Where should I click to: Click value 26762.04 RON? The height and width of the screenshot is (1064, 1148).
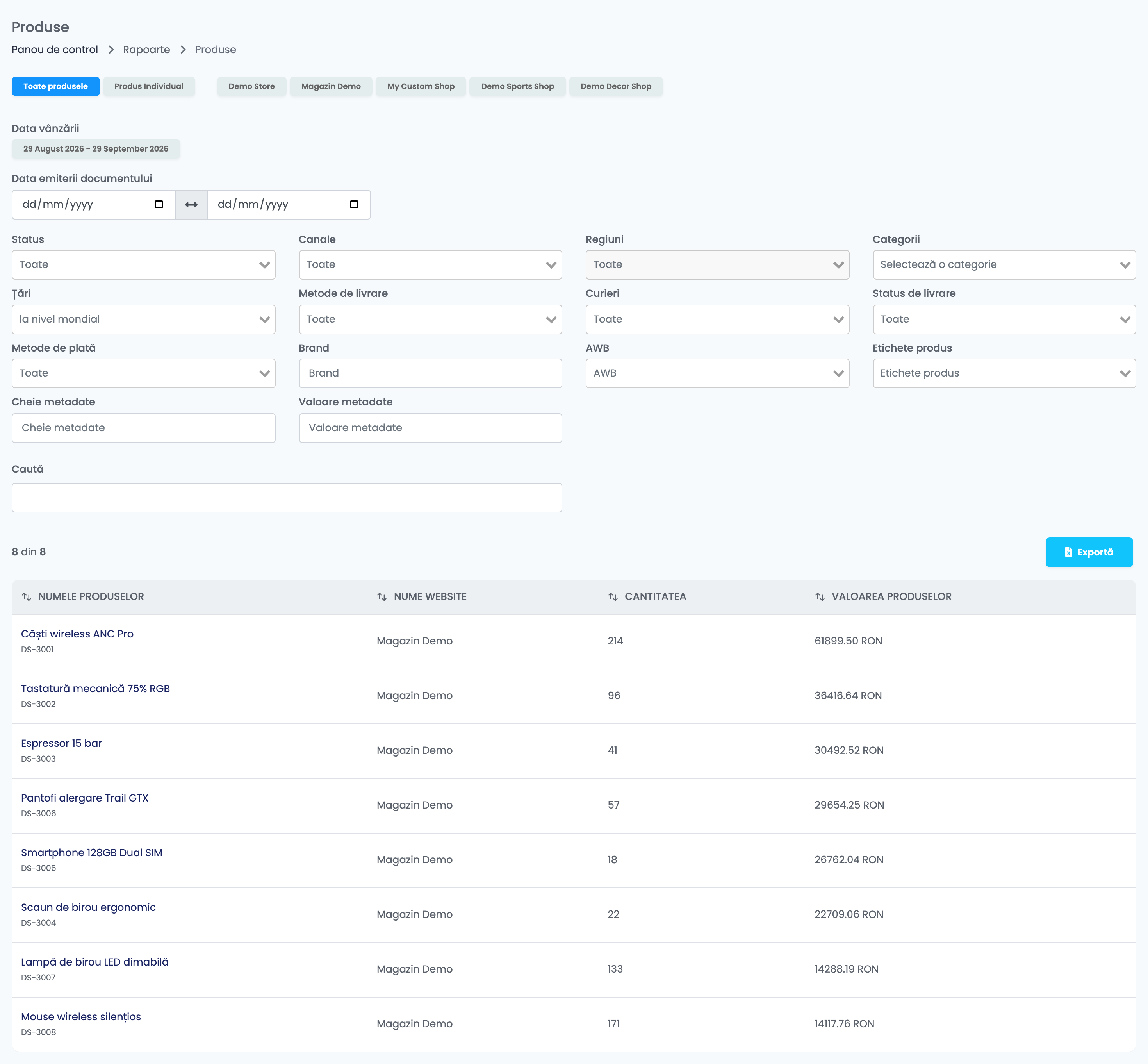click(x=849, y=860)
